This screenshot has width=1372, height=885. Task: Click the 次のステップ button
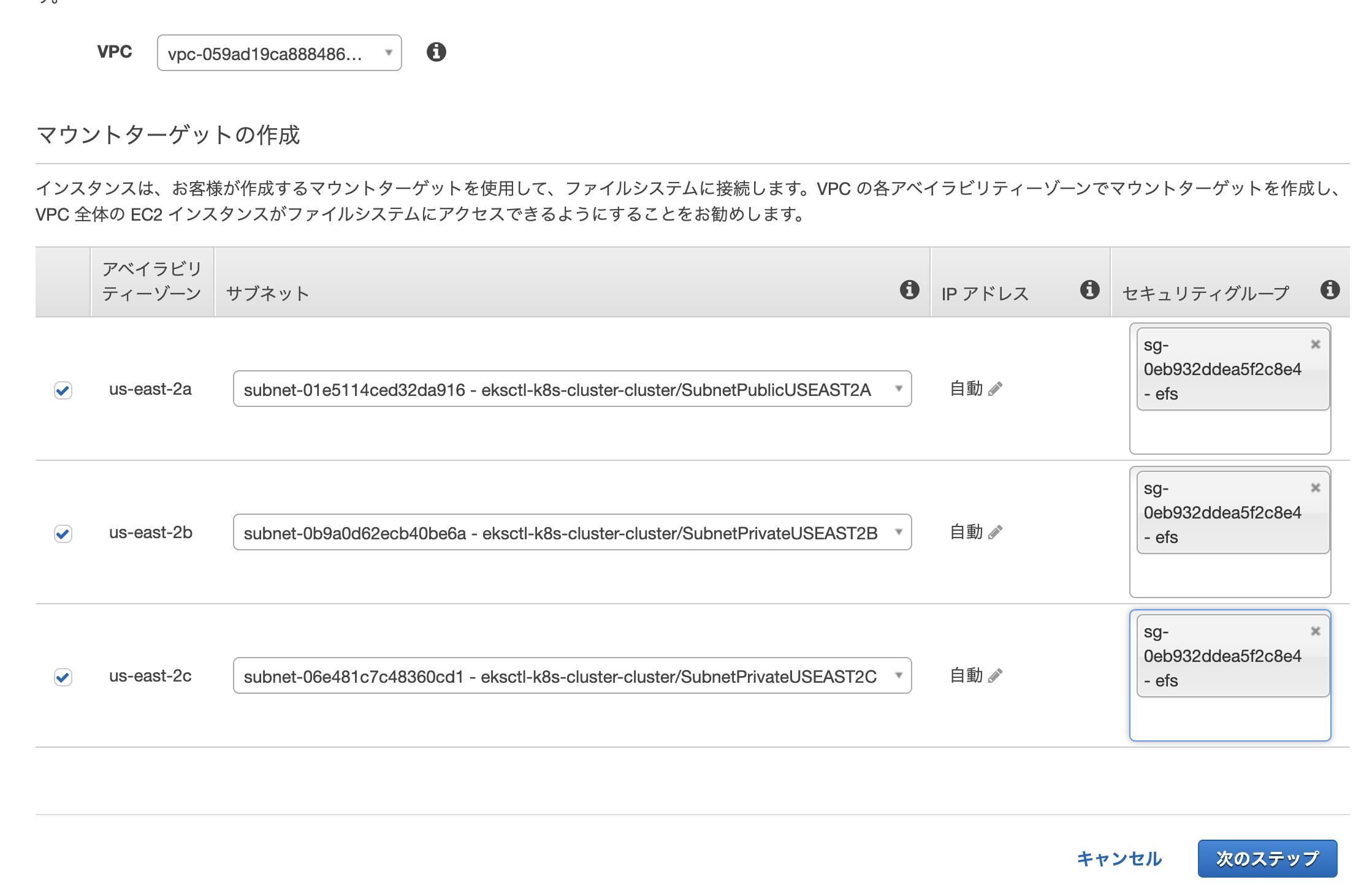tap(1267, 858)
